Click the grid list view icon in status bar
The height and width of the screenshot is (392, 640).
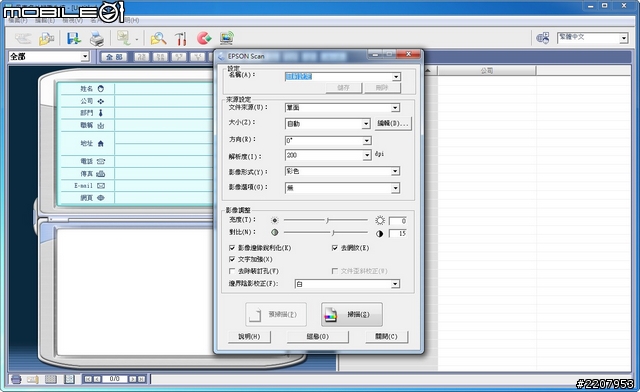point(51,379)
